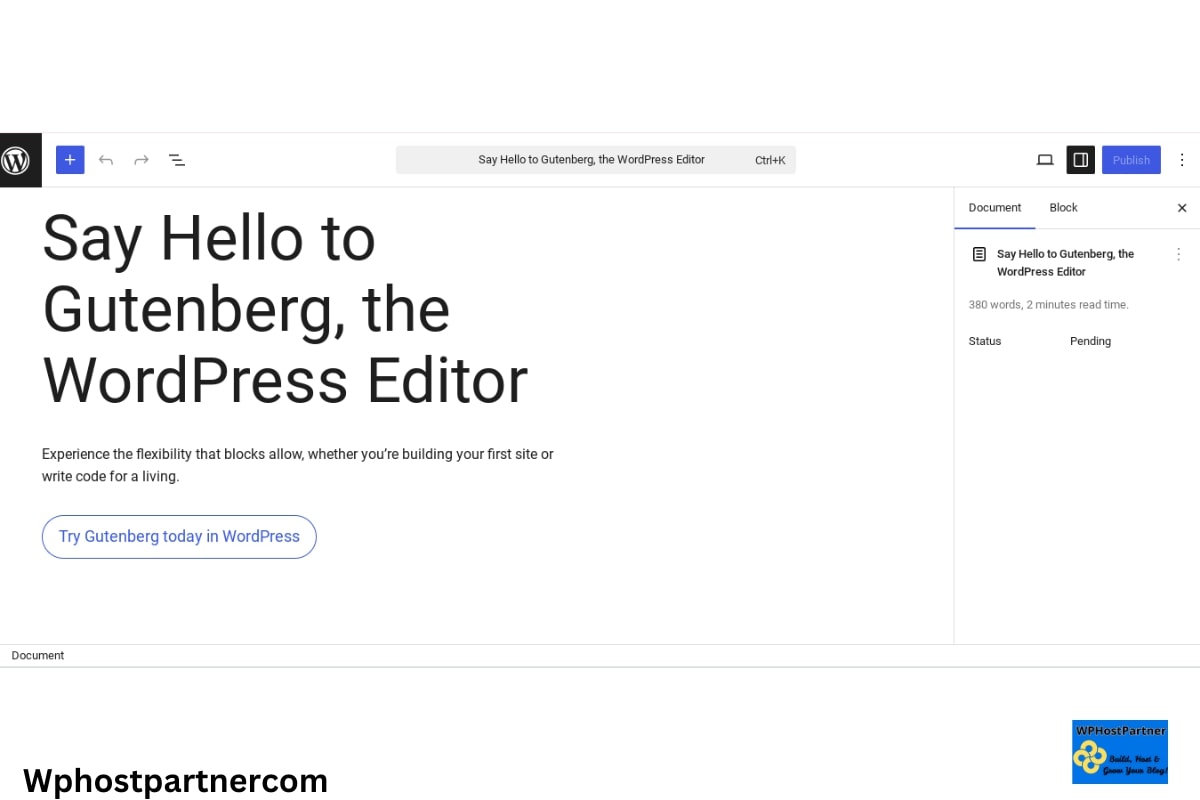The height and width of the screenshot is (800, 1200).
Task: Switch to the Block tab
Action: [1063, 208]
